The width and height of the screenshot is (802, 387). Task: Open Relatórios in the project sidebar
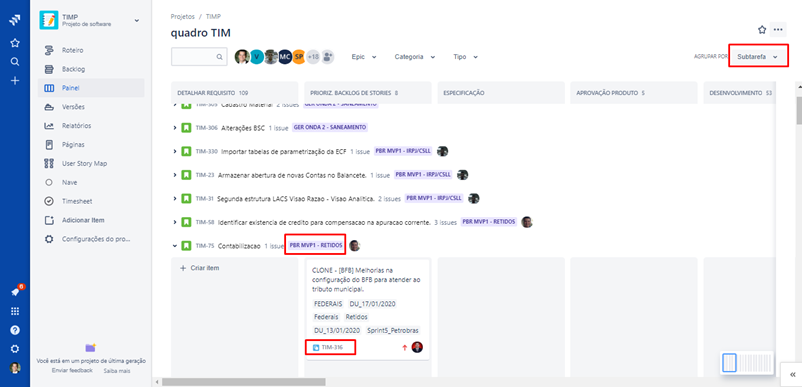click(91, 126)
